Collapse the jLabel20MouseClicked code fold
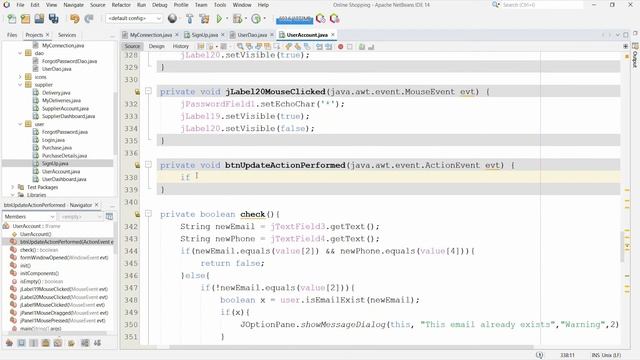This screenshot has width=640, height=360. pyautogui.click(x=149, y=91)
